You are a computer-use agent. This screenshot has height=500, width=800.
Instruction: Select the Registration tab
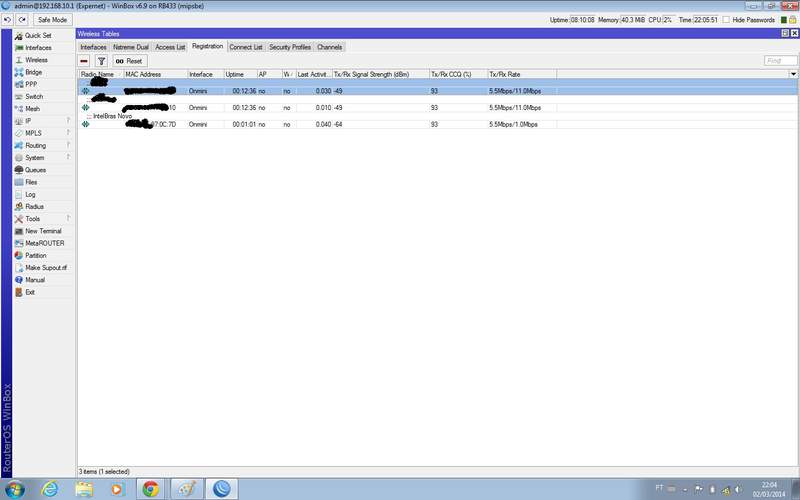[208, 46]
